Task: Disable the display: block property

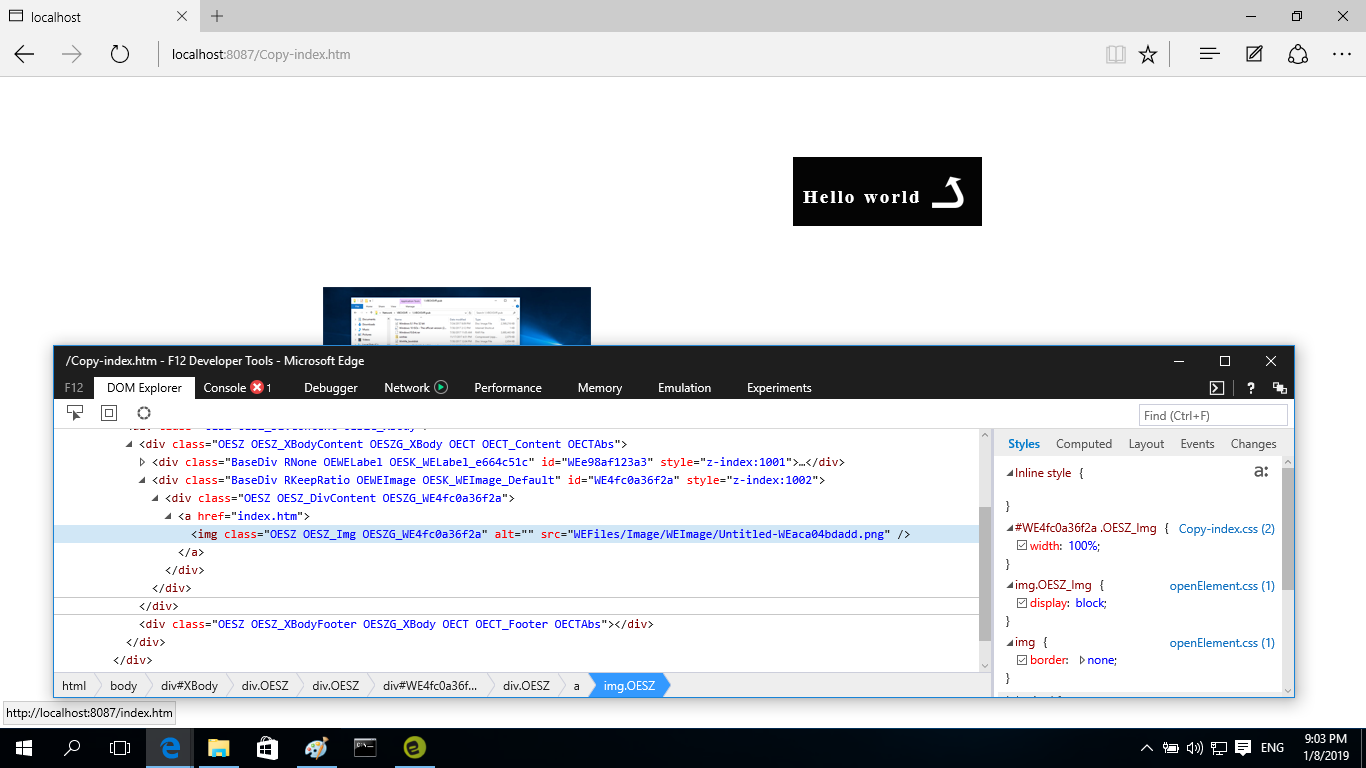Action: point(1022,604)
